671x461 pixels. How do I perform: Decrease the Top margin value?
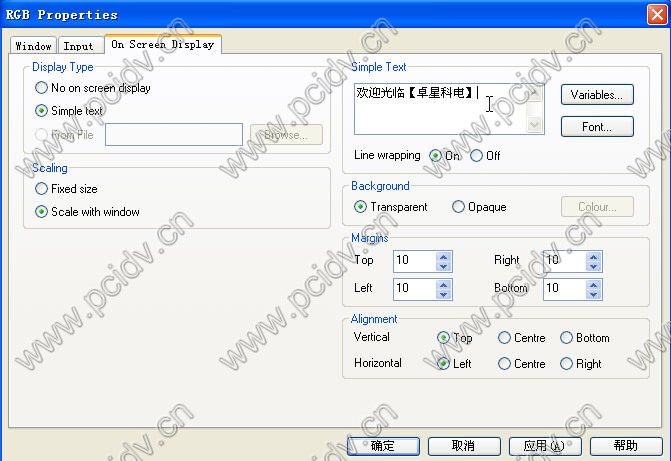pyautogui.click(x=444, y=266)
